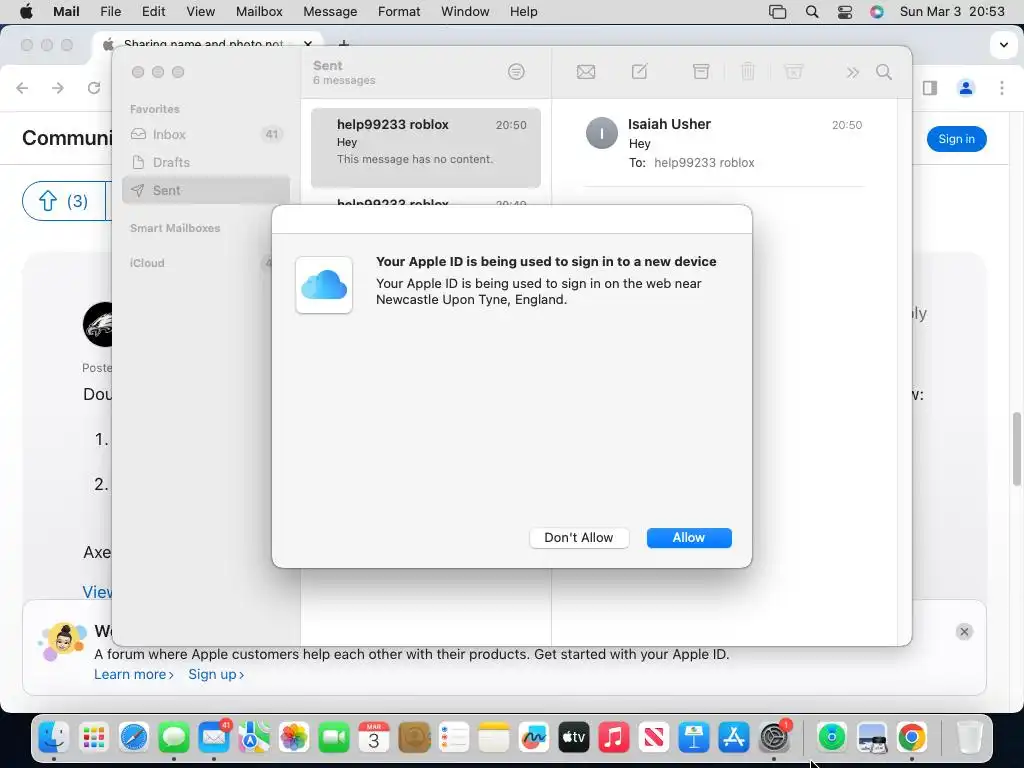Open Spotlight search in the menu bar
Screen dimensions: 1024x768
pyautogui.click(x=812, y=12)
